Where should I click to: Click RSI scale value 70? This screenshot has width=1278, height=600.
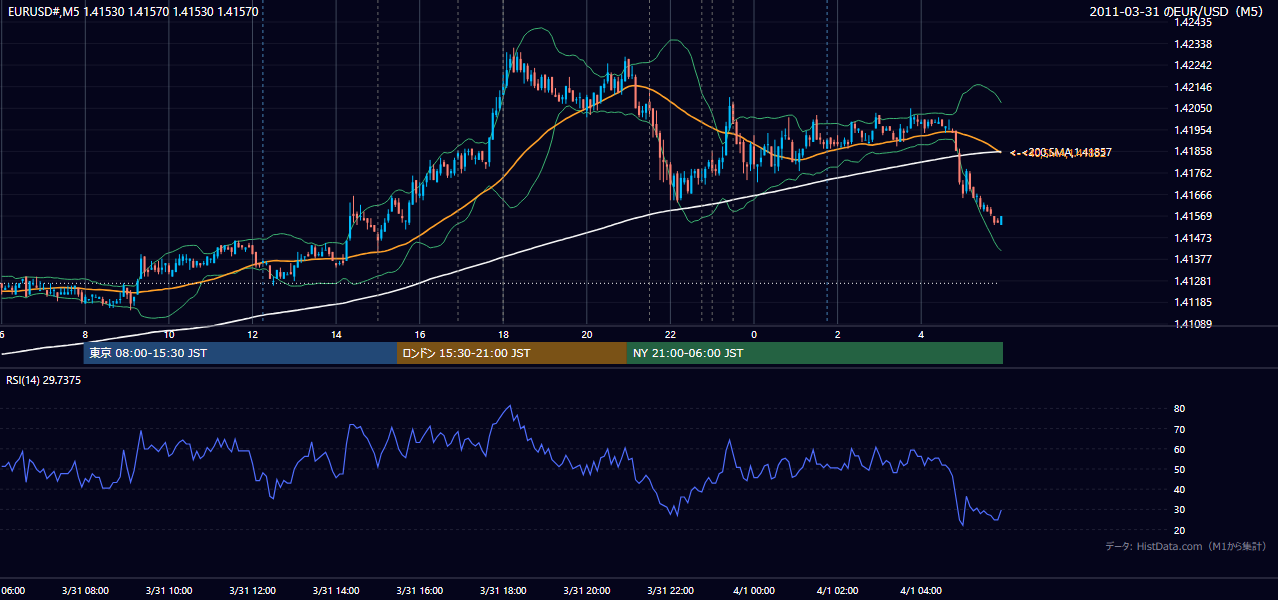1180,429
